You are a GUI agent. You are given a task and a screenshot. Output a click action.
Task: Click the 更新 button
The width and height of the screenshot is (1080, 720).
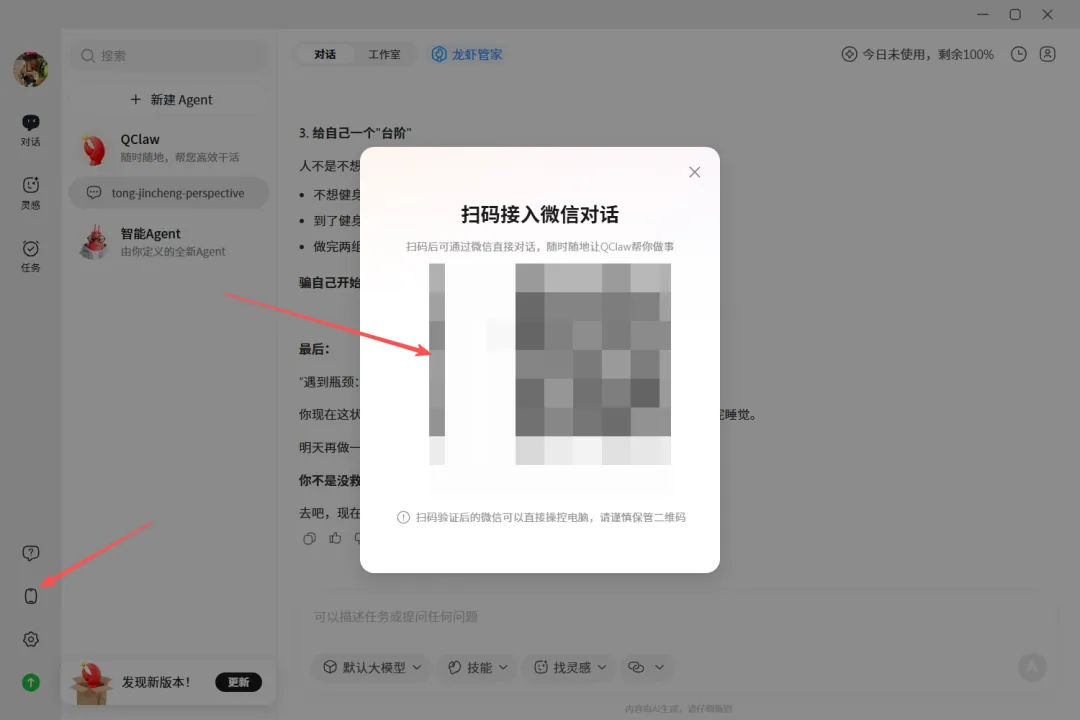238,682
